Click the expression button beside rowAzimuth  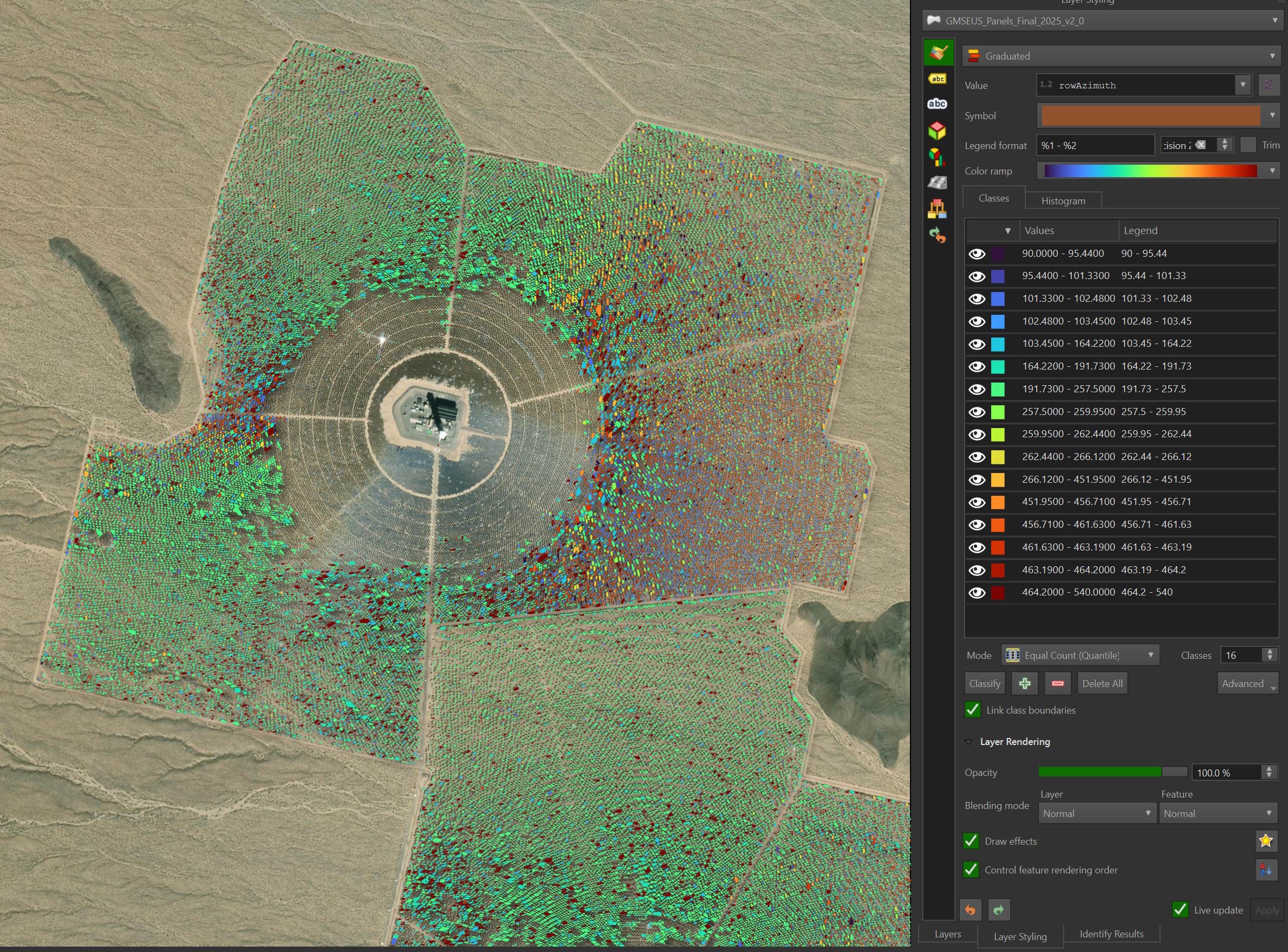pos(1268,85)
